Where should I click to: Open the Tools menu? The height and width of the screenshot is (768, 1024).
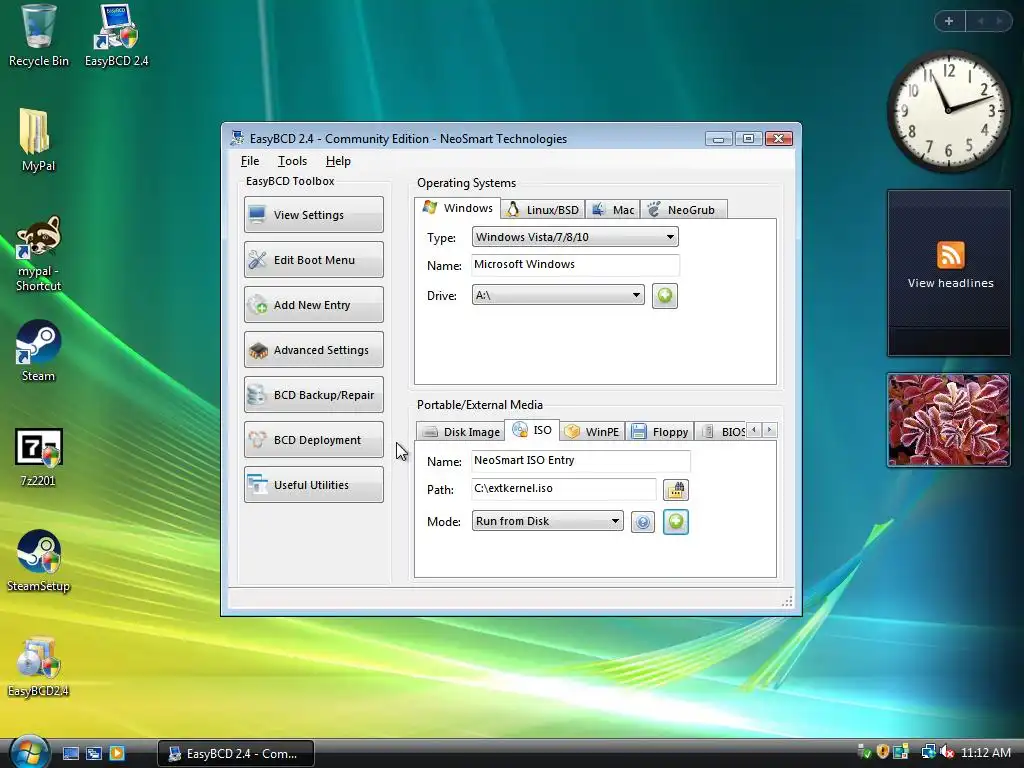tap(292, 161)
